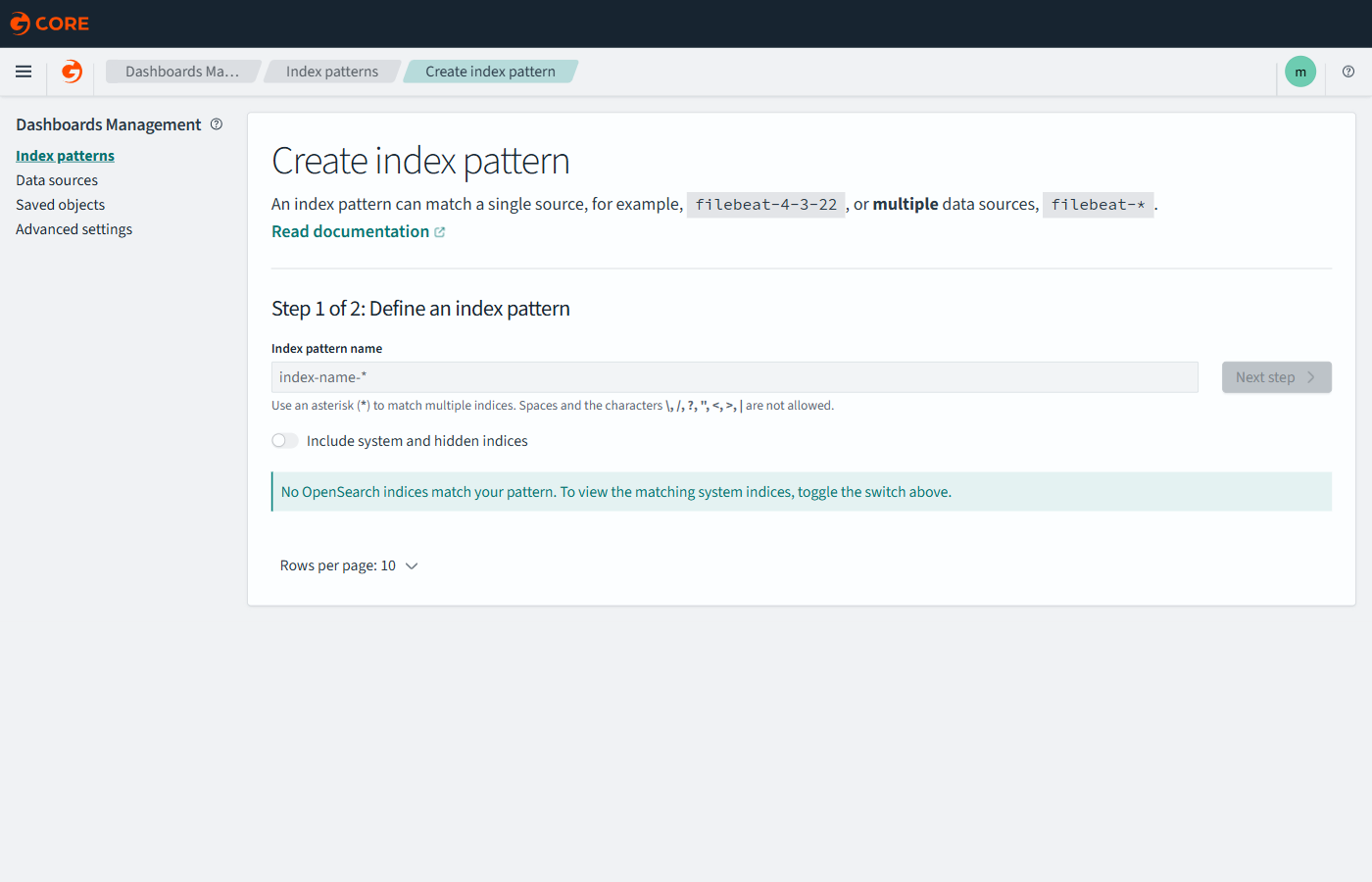Click the No OpenSearch indices match callout
This screenshot has width=1372, height=882.
802,492
